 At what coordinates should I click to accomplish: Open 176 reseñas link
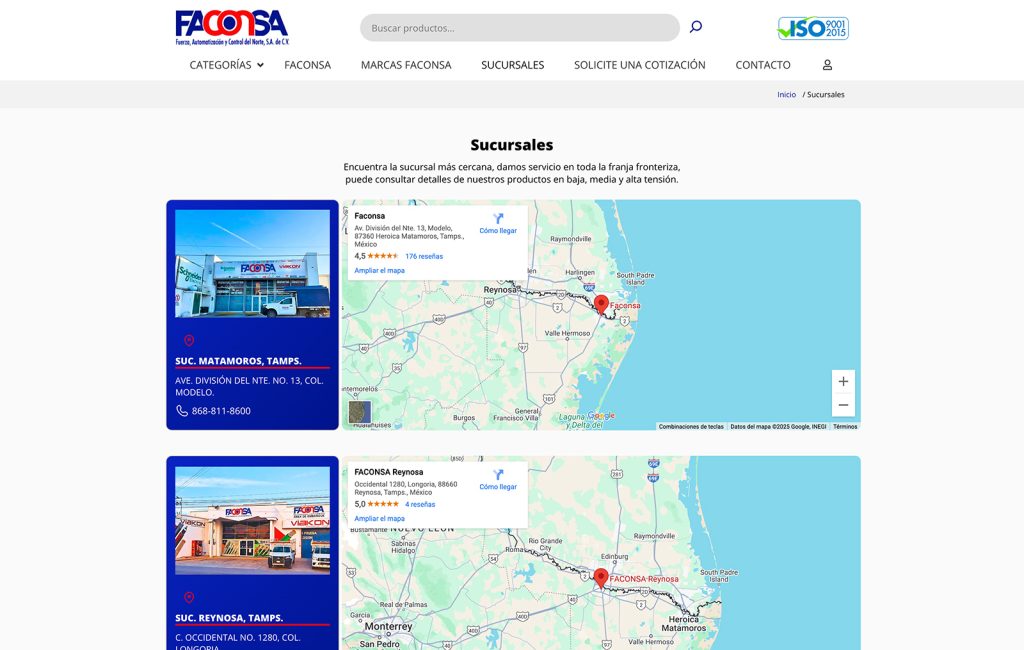click(x=424, y=256)
